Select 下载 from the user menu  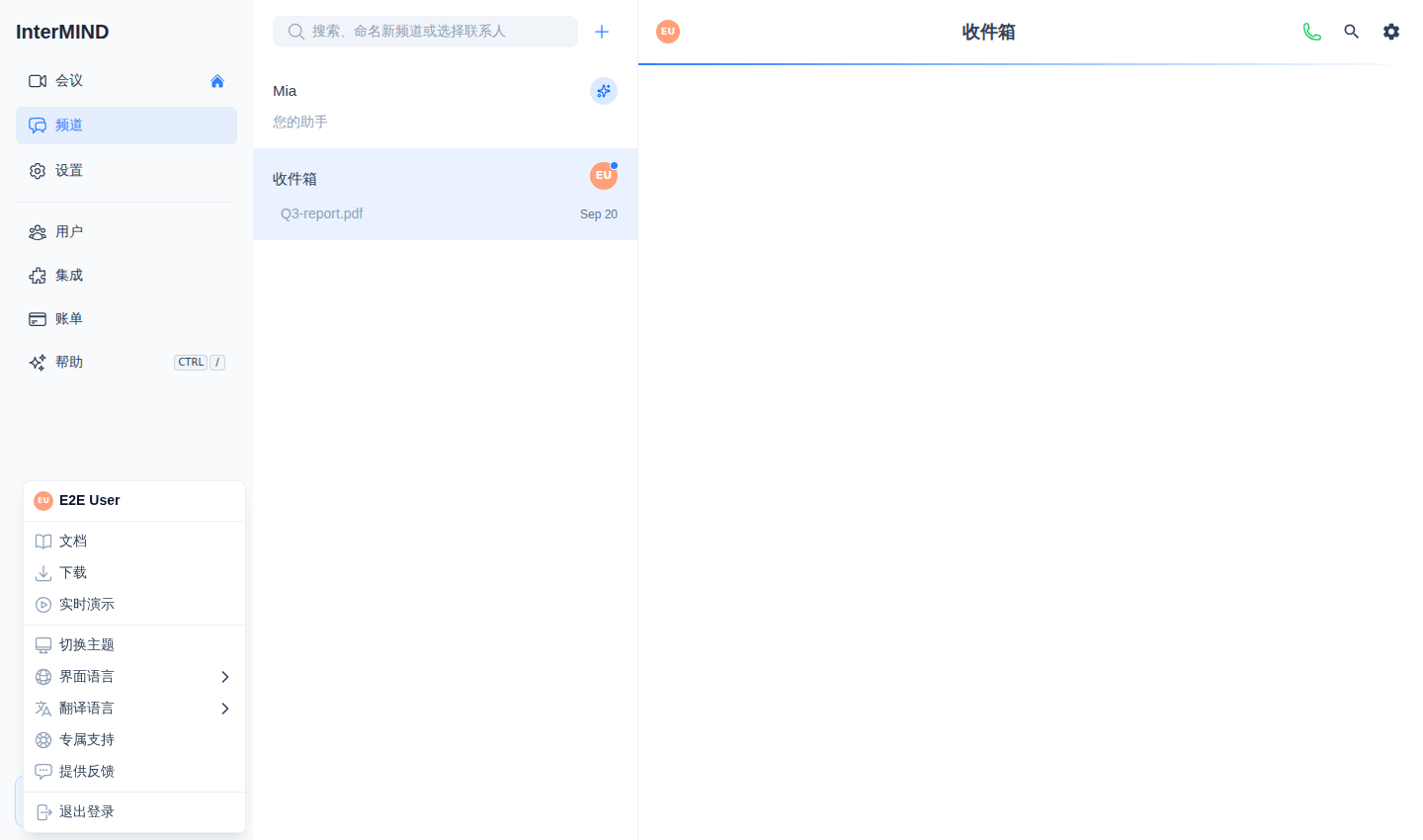tap(134, 573)
